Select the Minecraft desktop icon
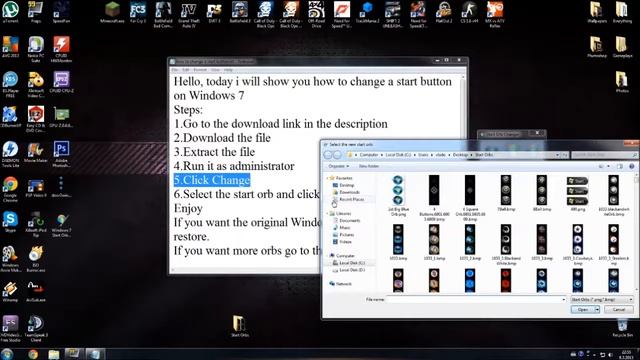The image size is (640, 360). 112,11
